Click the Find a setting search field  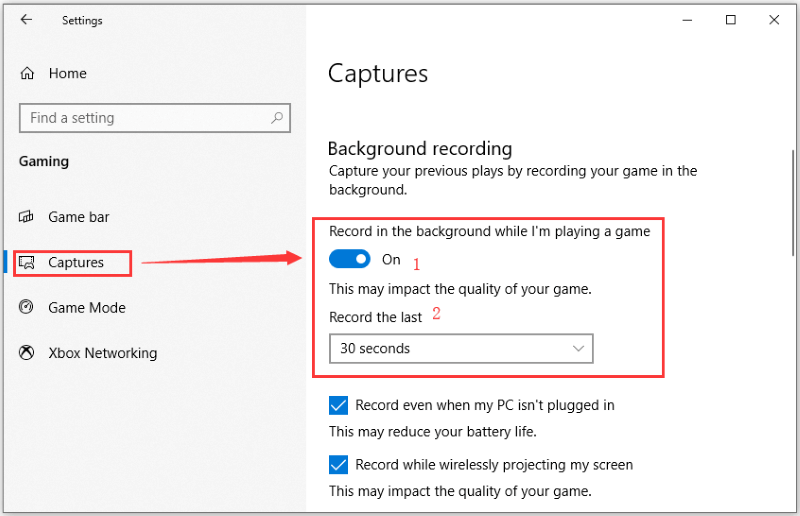click(x=145, y=118)
